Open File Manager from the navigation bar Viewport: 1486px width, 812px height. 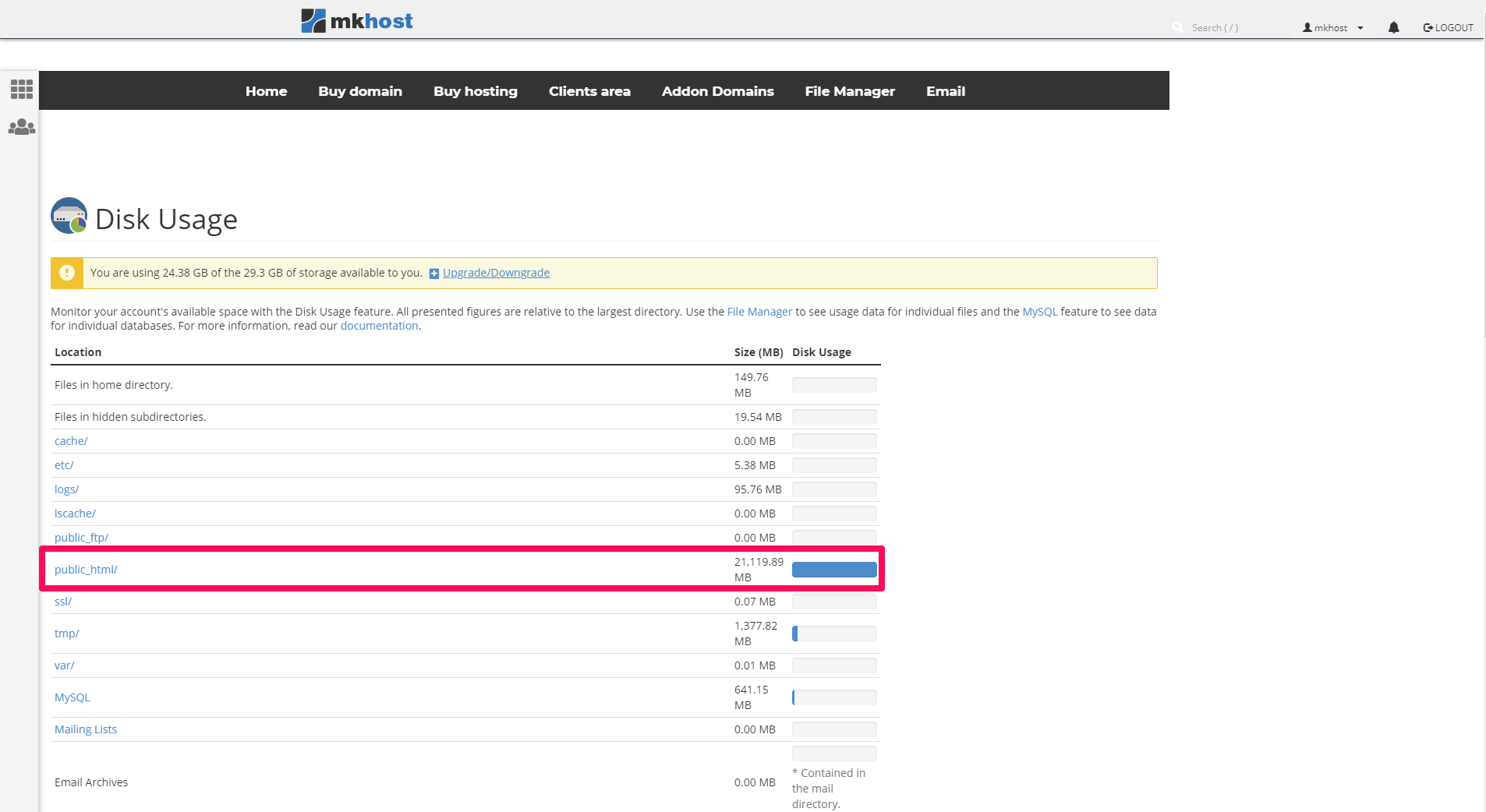[850, 91]
